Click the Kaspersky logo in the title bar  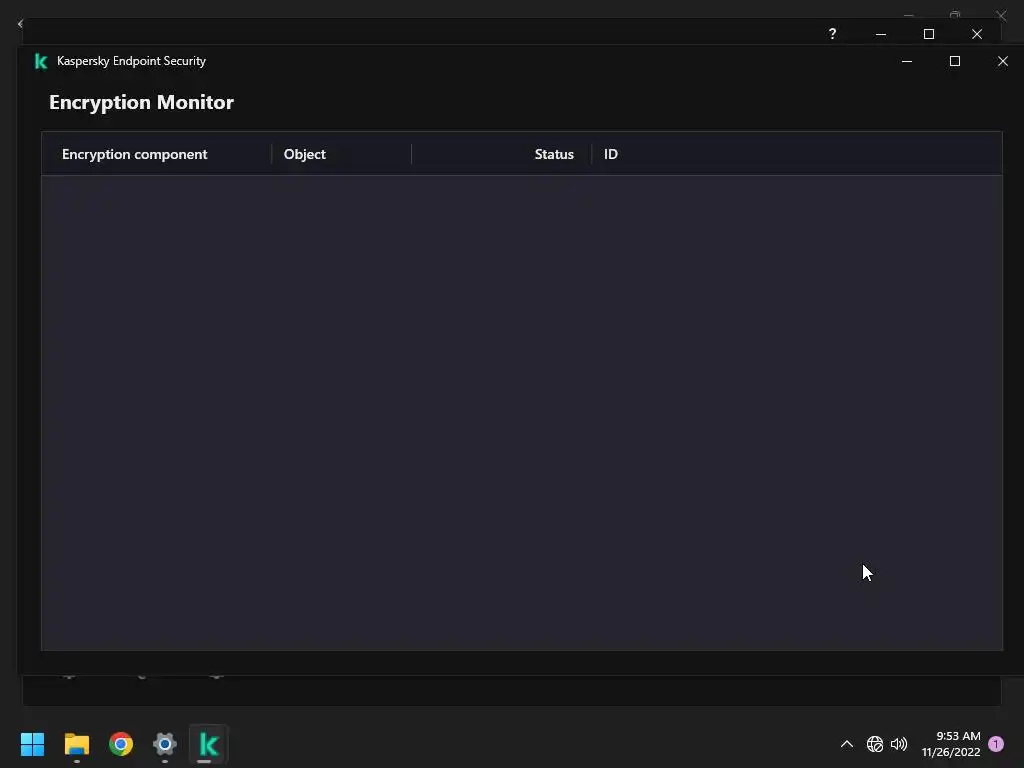coord(40,61)
